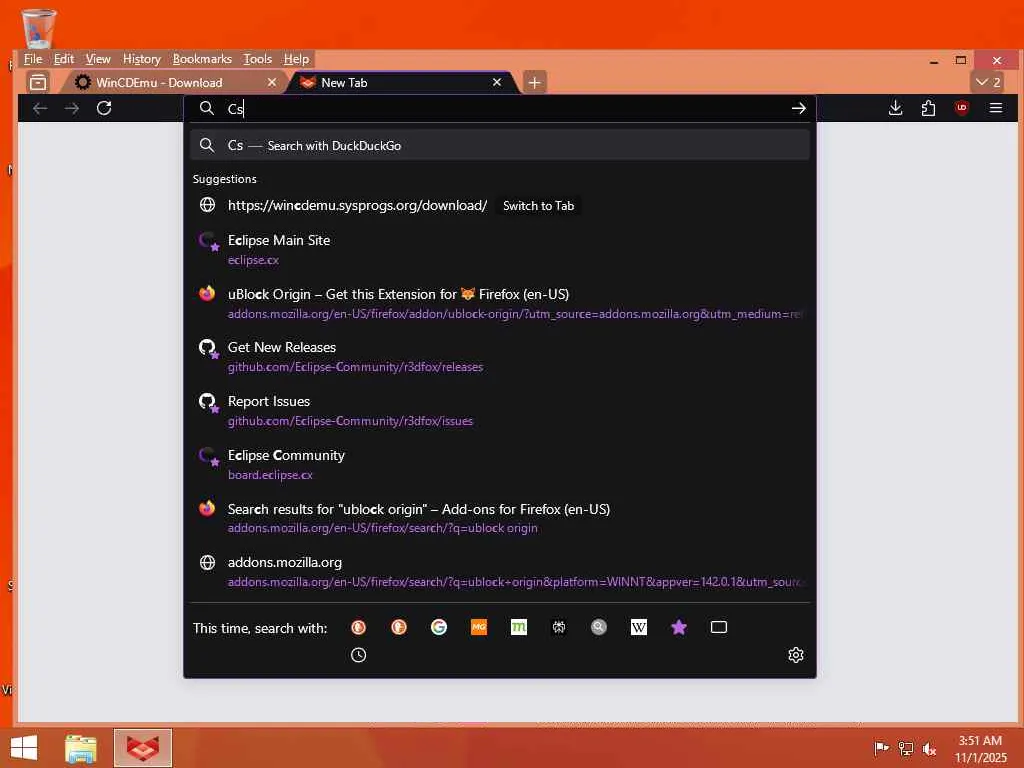1024x768 pixels.
Task: Reload the page with the refresh icon
Action: click(104, 108)
